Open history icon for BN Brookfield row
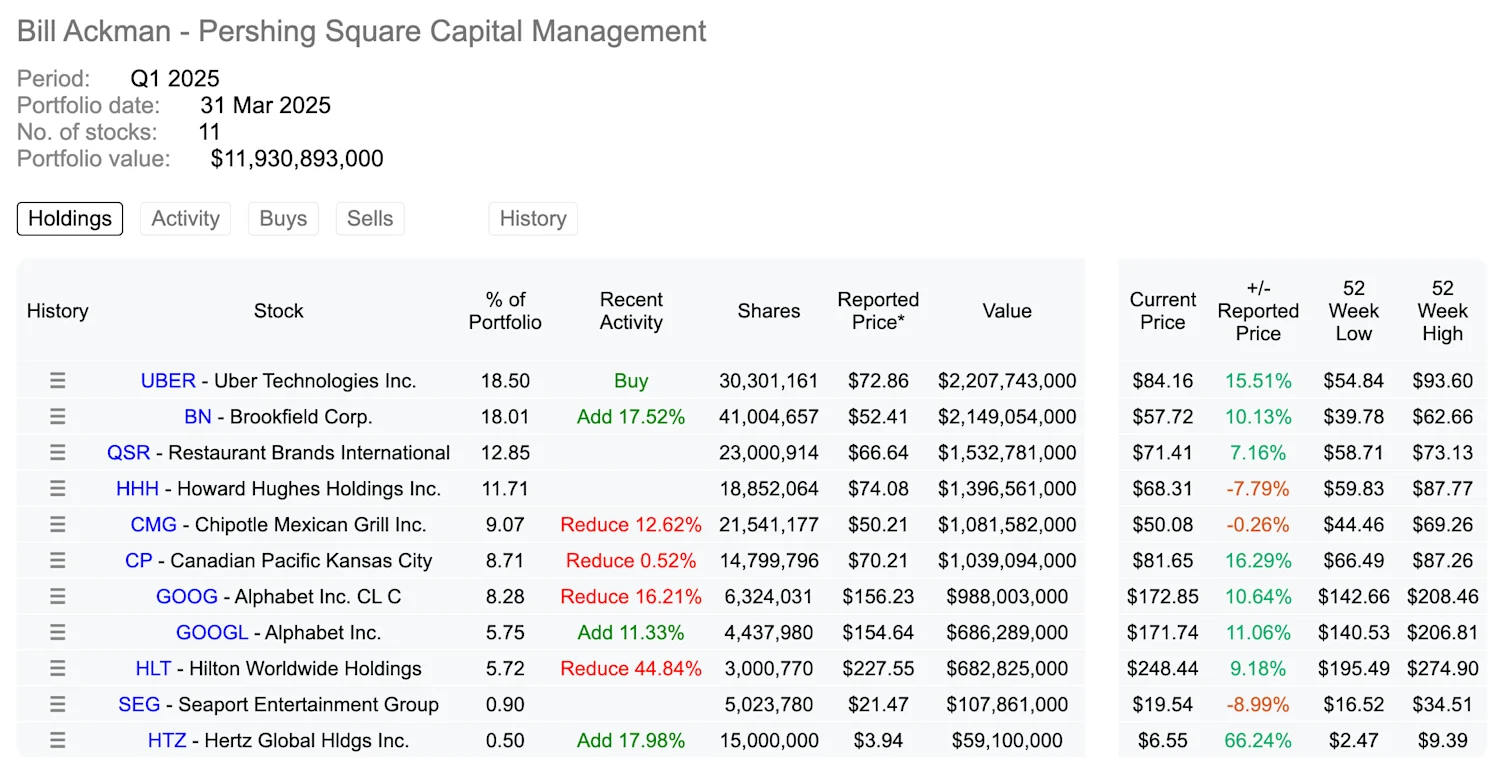The height and width of the screenshot is (766, 1500). [58, 417]
